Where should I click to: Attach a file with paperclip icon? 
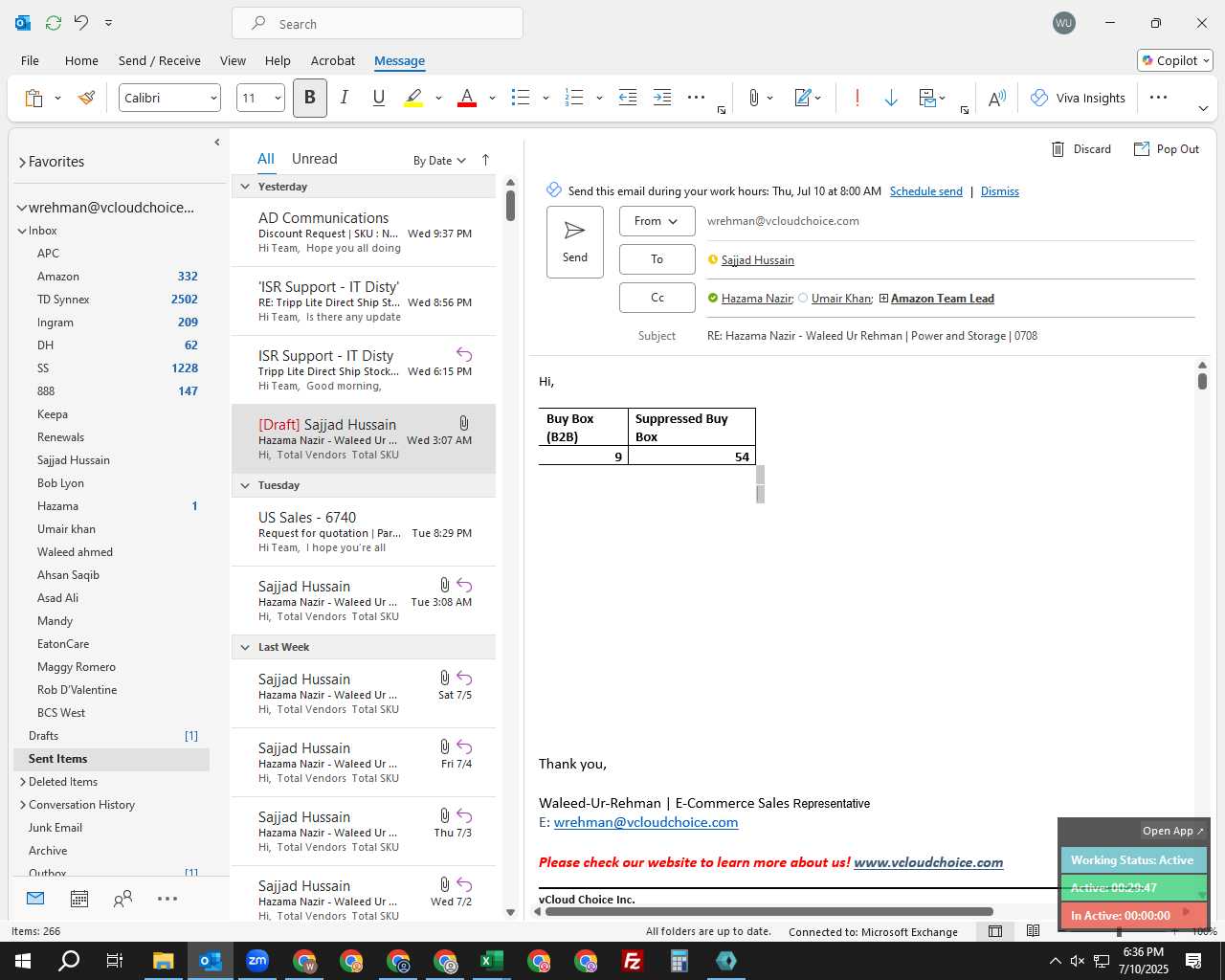[754, 98]
